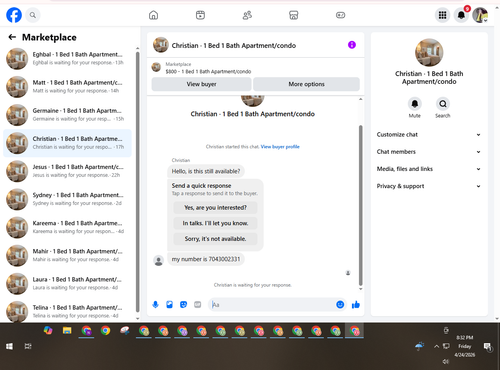This screenshot has width=500, height=370.
Task: Open the Kareema conversation
Action: click(67, 227)
